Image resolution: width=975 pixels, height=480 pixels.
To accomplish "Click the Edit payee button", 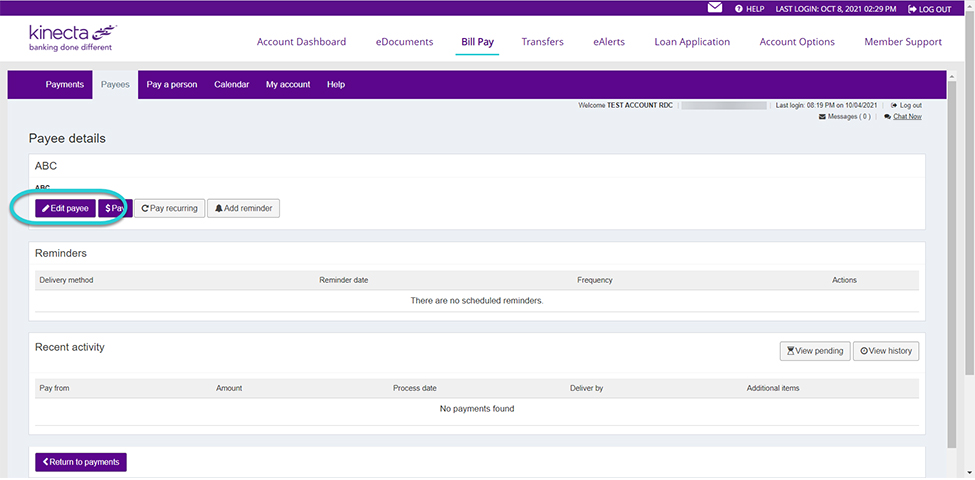I will point(66,209).
